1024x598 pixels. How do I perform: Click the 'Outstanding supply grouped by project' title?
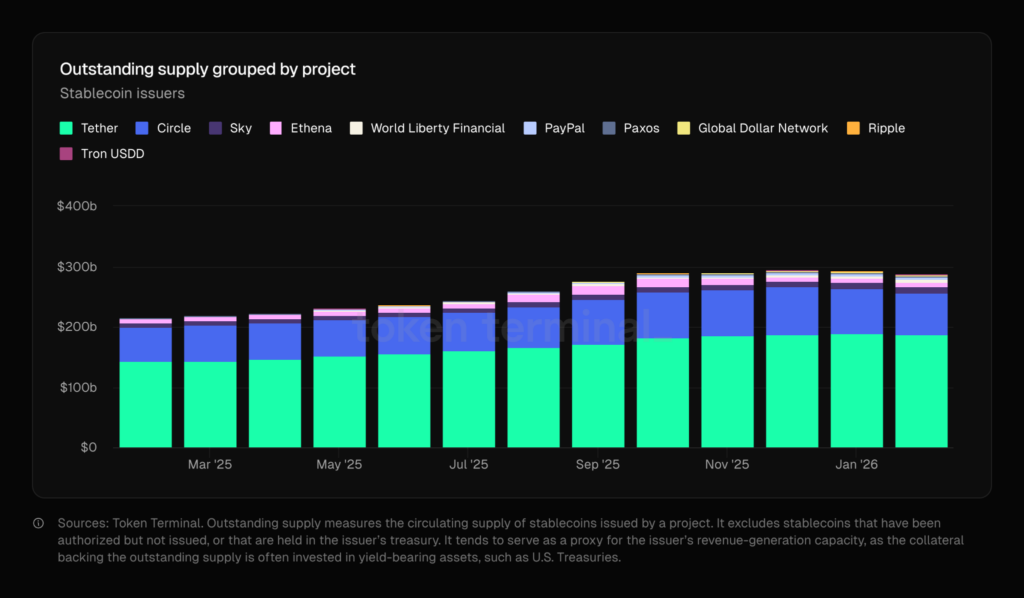point(208,69)
